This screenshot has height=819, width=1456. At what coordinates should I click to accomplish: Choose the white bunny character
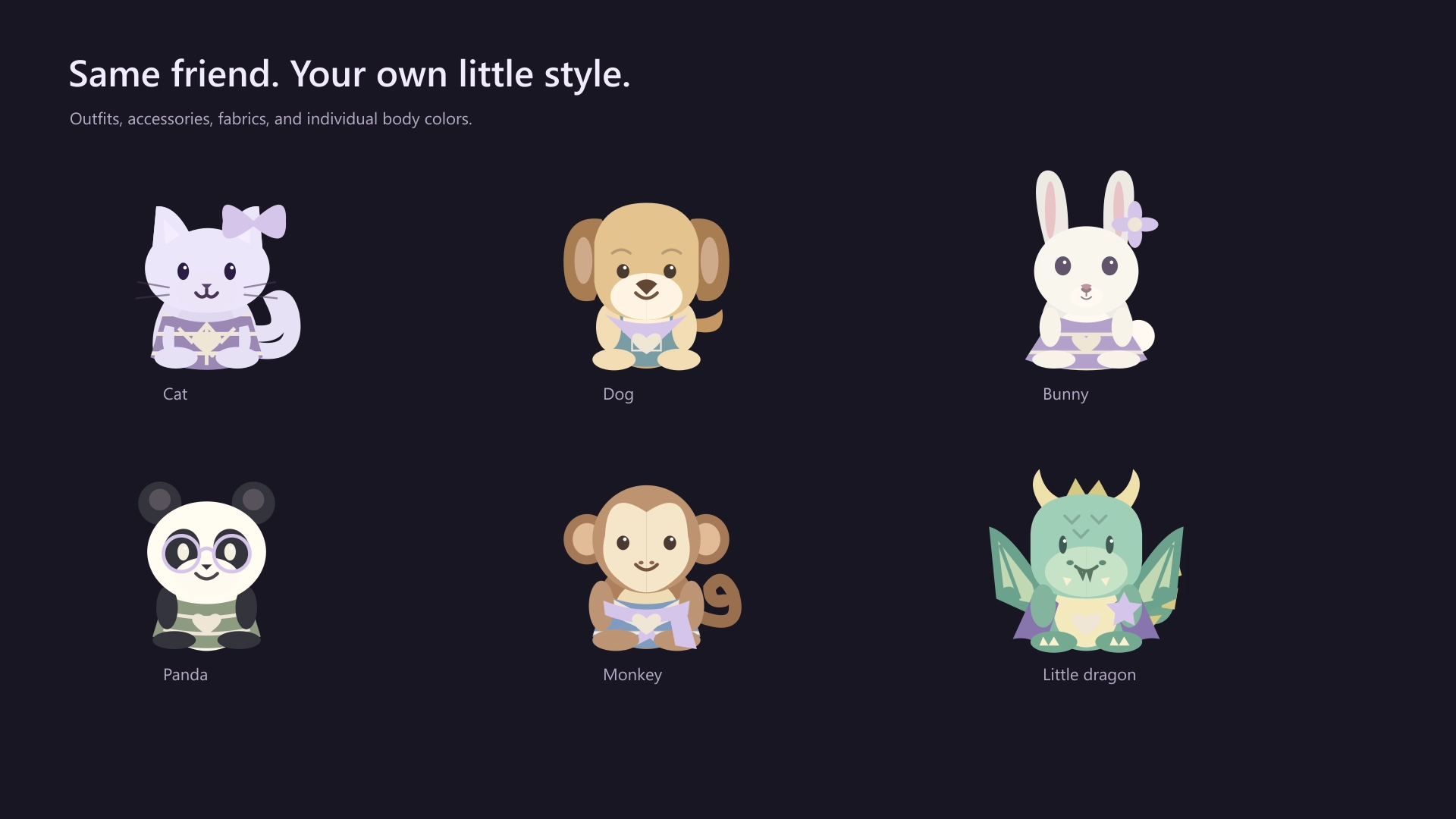pyautogui.click(x=1092, y=270)
